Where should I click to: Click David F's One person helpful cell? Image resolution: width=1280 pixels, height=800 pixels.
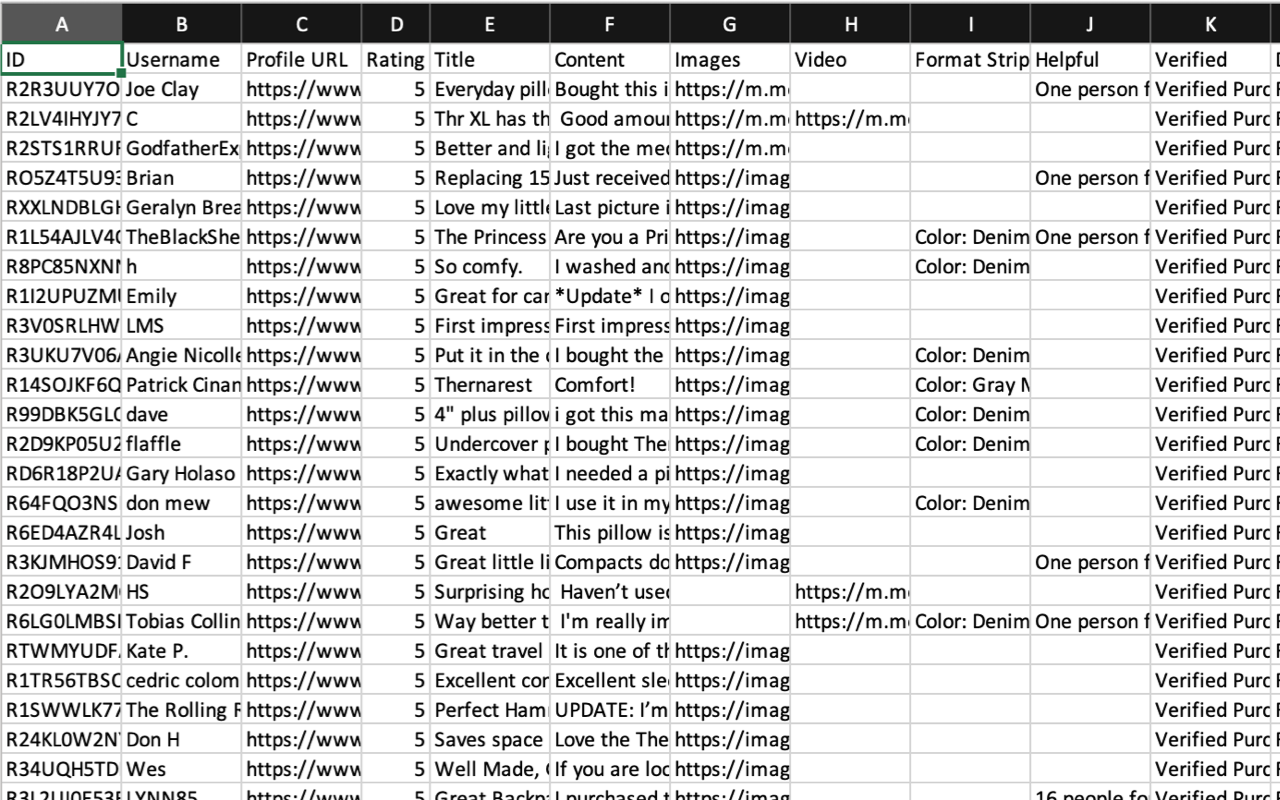(x=1091, y=562)
